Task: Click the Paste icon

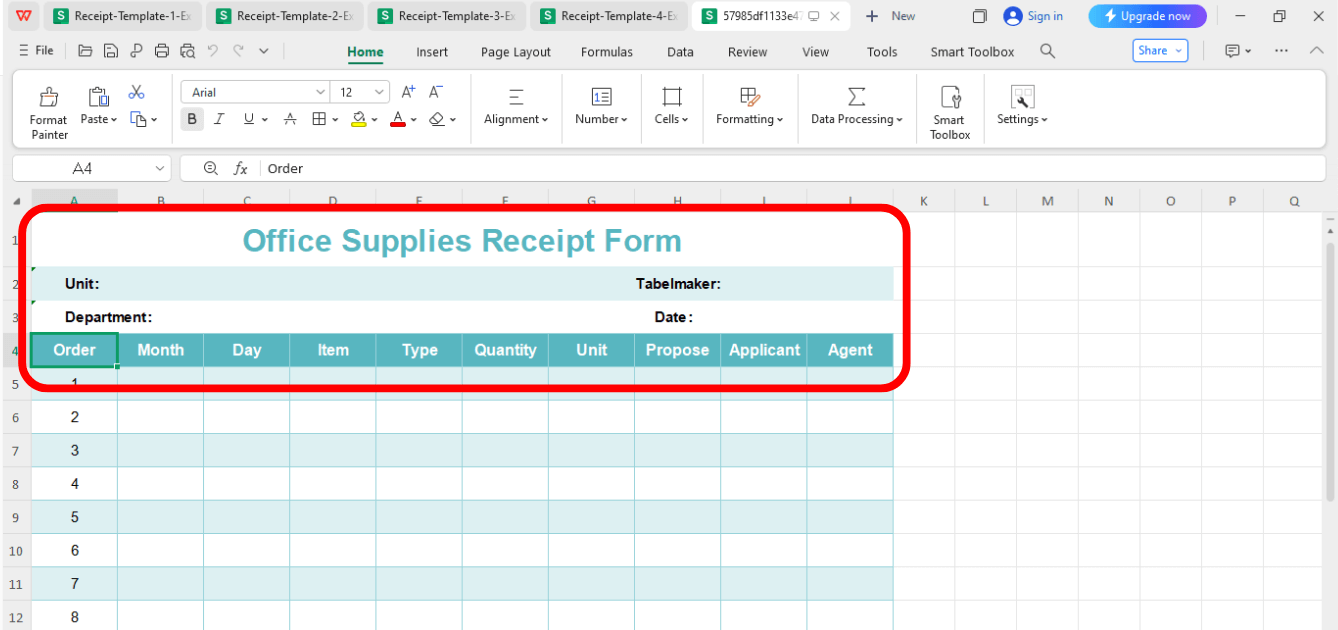Action: [x=97, y=96]
